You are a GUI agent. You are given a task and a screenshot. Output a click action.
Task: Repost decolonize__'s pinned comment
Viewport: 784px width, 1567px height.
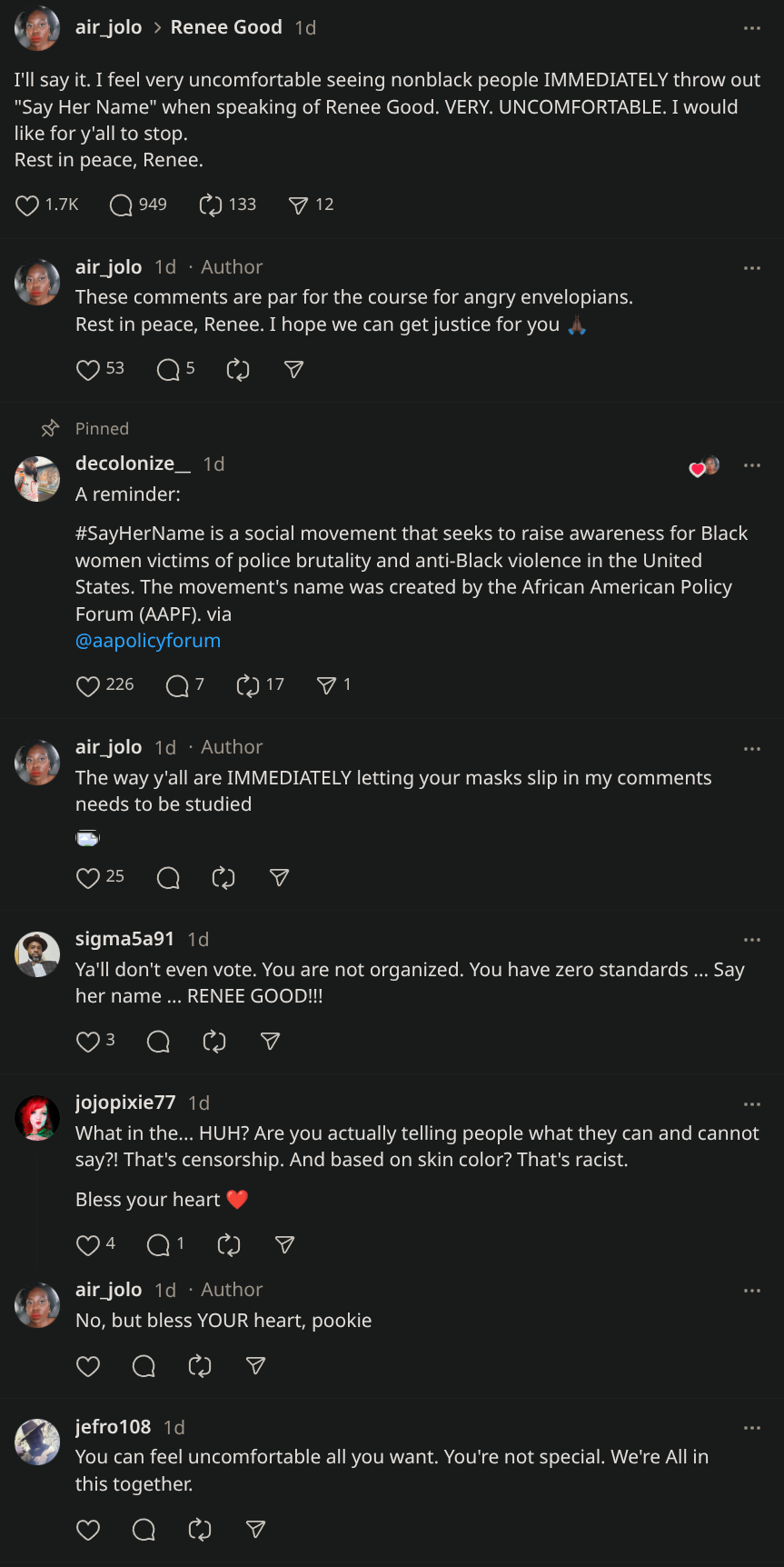[248, 685]
